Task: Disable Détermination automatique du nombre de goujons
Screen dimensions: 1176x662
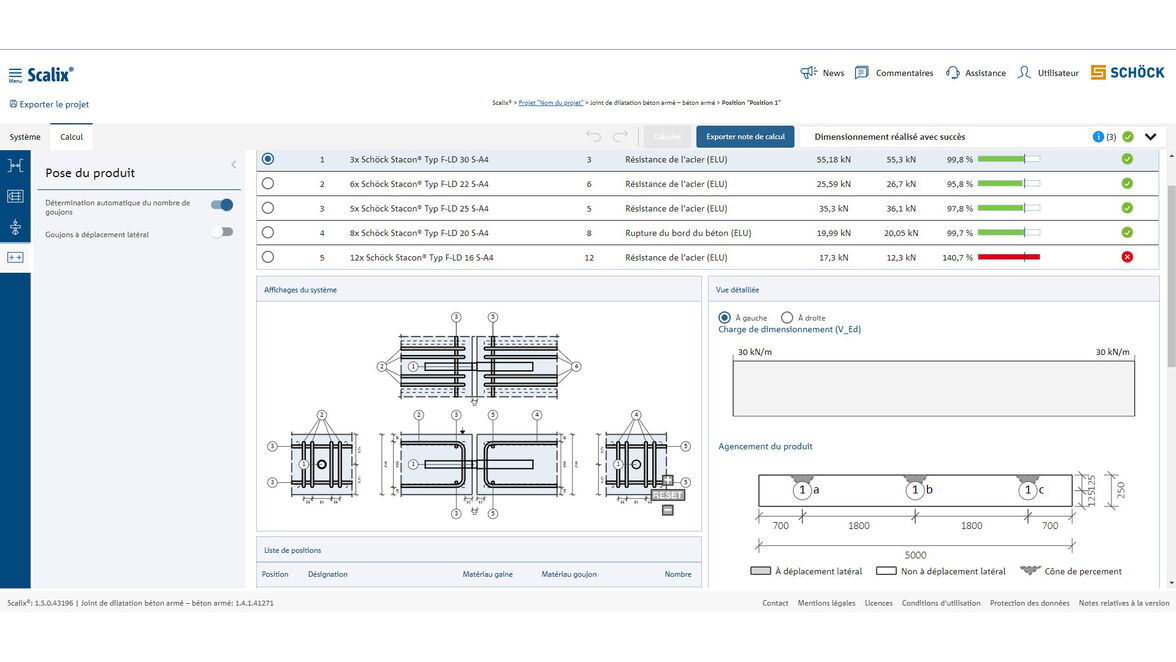Action: 222,202
